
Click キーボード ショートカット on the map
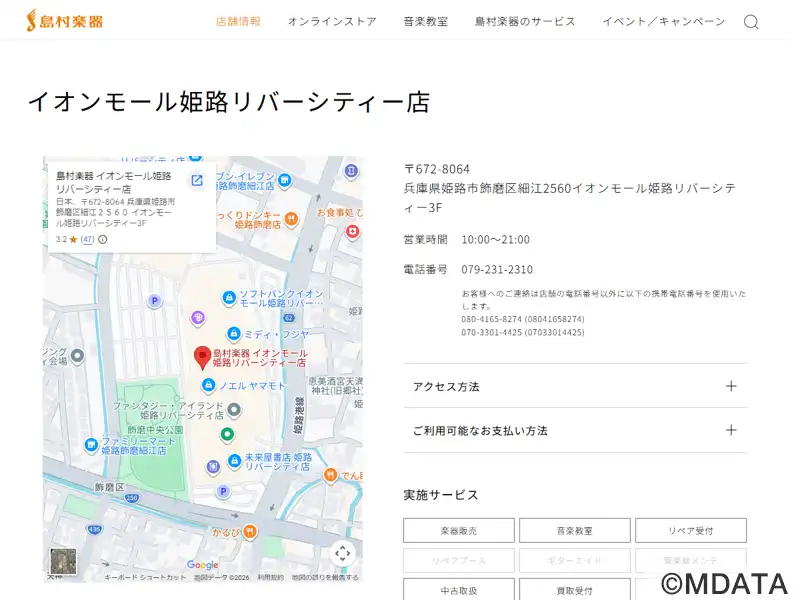tap(145, 577)
